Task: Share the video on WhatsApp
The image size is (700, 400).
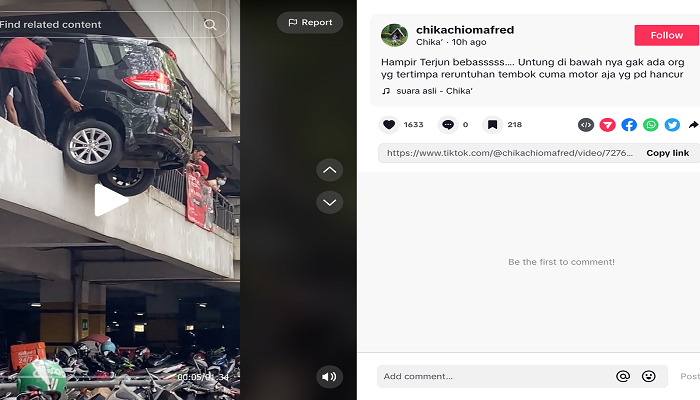Action: (651, 125)
